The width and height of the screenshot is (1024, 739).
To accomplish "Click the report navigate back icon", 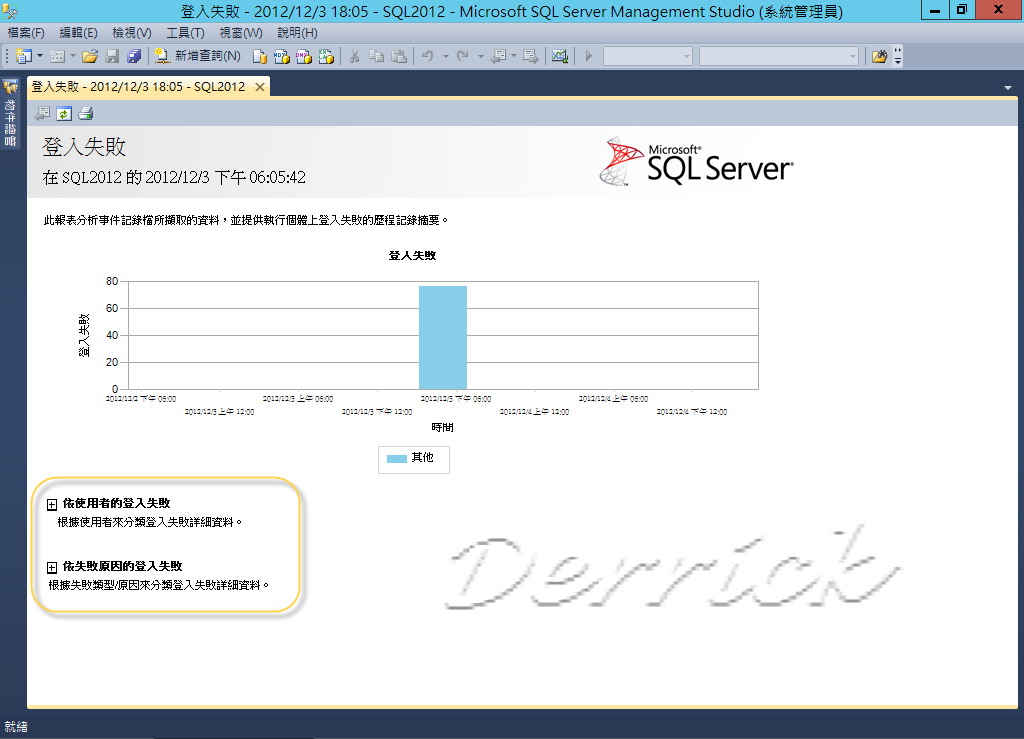I will (42, 114).
